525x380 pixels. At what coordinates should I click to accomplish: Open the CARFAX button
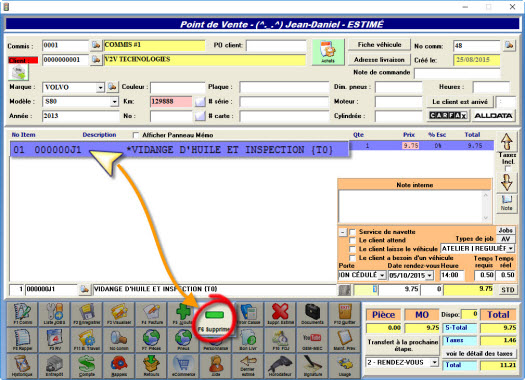point(448,116)
